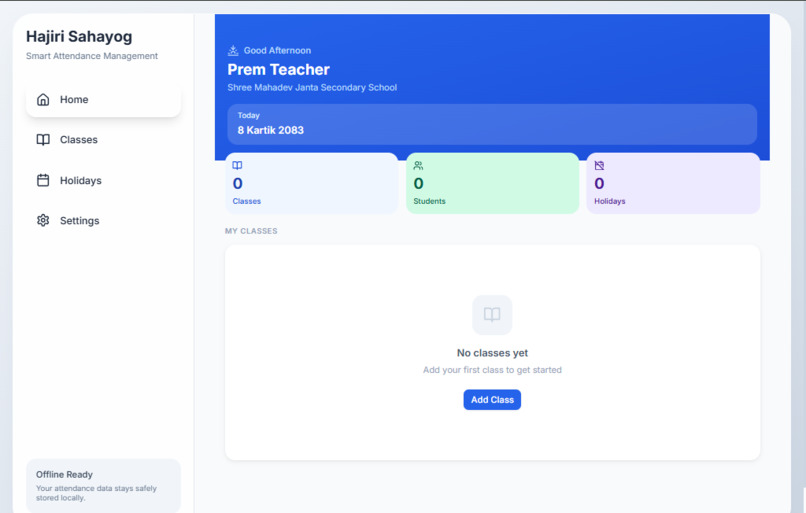The height and width of the screenshot is (513, 806).
Task: Click the Holidays calendar icon in sidebar
Action: point(43,180)
